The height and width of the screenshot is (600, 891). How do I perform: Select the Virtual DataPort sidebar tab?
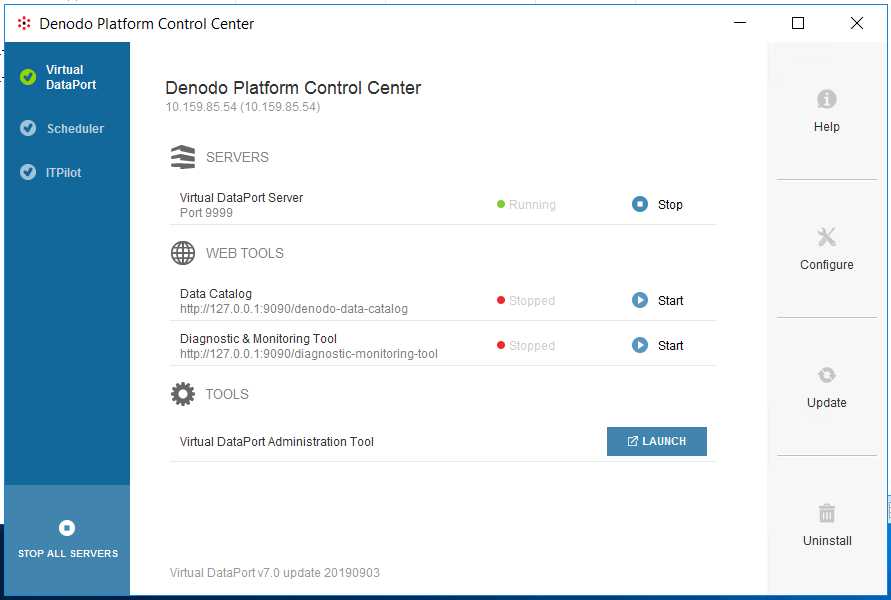pos(67,77)
